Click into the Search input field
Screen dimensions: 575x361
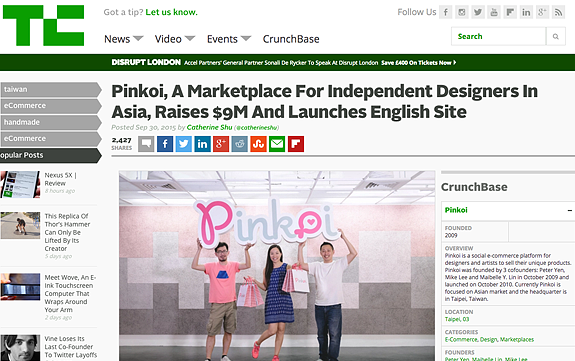point(498,36)
